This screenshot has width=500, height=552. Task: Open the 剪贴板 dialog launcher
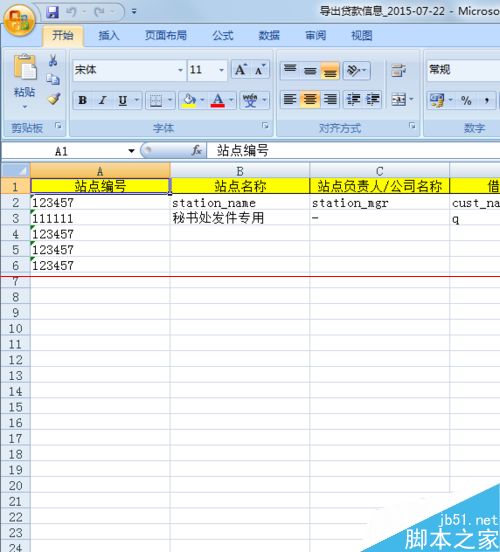(x=58, y=125)
